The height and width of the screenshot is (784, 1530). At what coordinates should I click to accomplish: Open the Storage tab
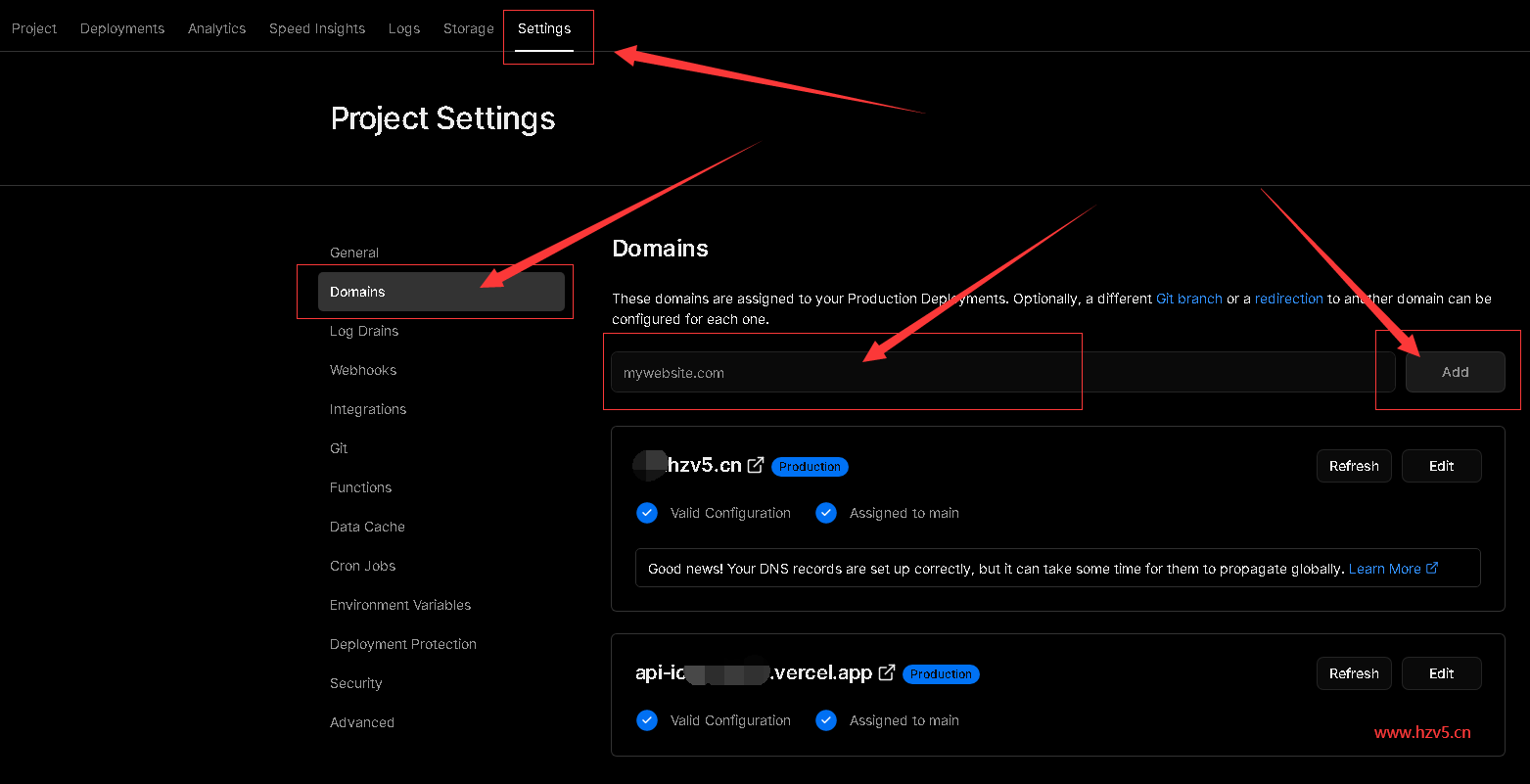pyautogui.click(x=469, y=28)
